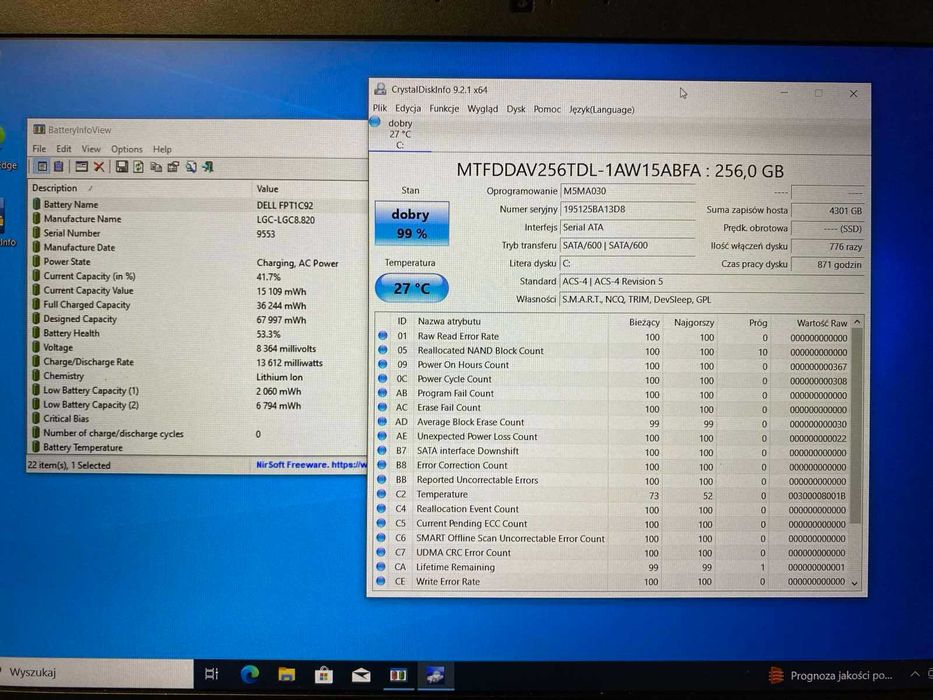
Task: Click CrystalDiskInfo title bar app icon
Action: pos(380,89)
